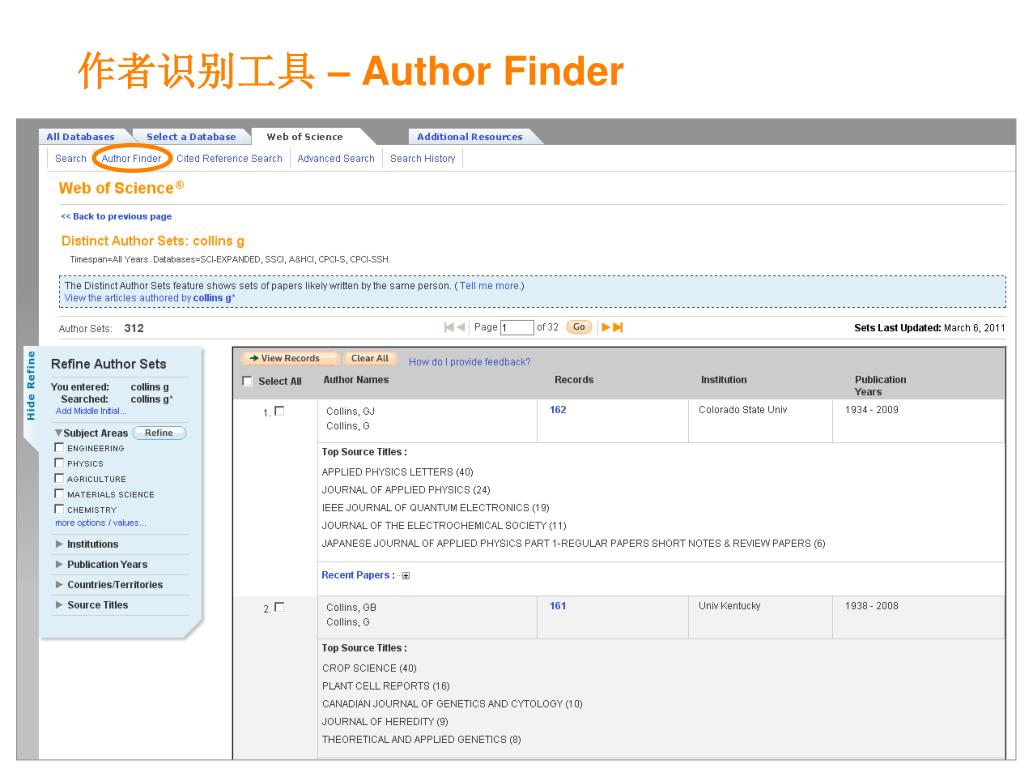Open the 162 records link
The height and width of the screenshot is (768, 1024).
[x=558, y=409]
